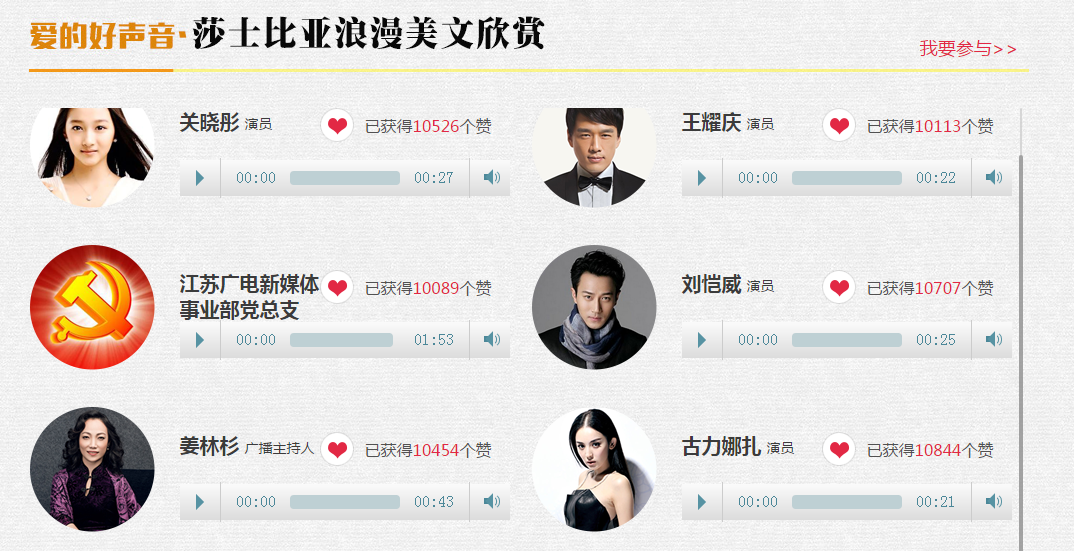Viewport: 1074px width, 551px height.
Task: Seek within 刘恺威's 00:25 progress bar
Action: pos(847,340)
